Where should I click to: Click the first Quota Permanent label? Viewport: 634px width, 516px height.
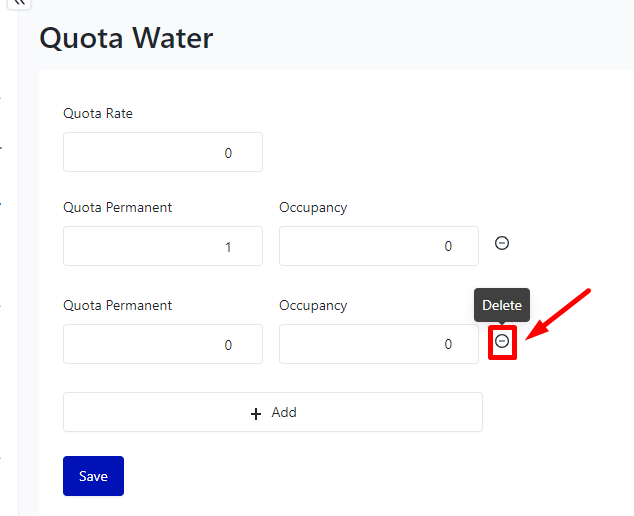[117, 207]
